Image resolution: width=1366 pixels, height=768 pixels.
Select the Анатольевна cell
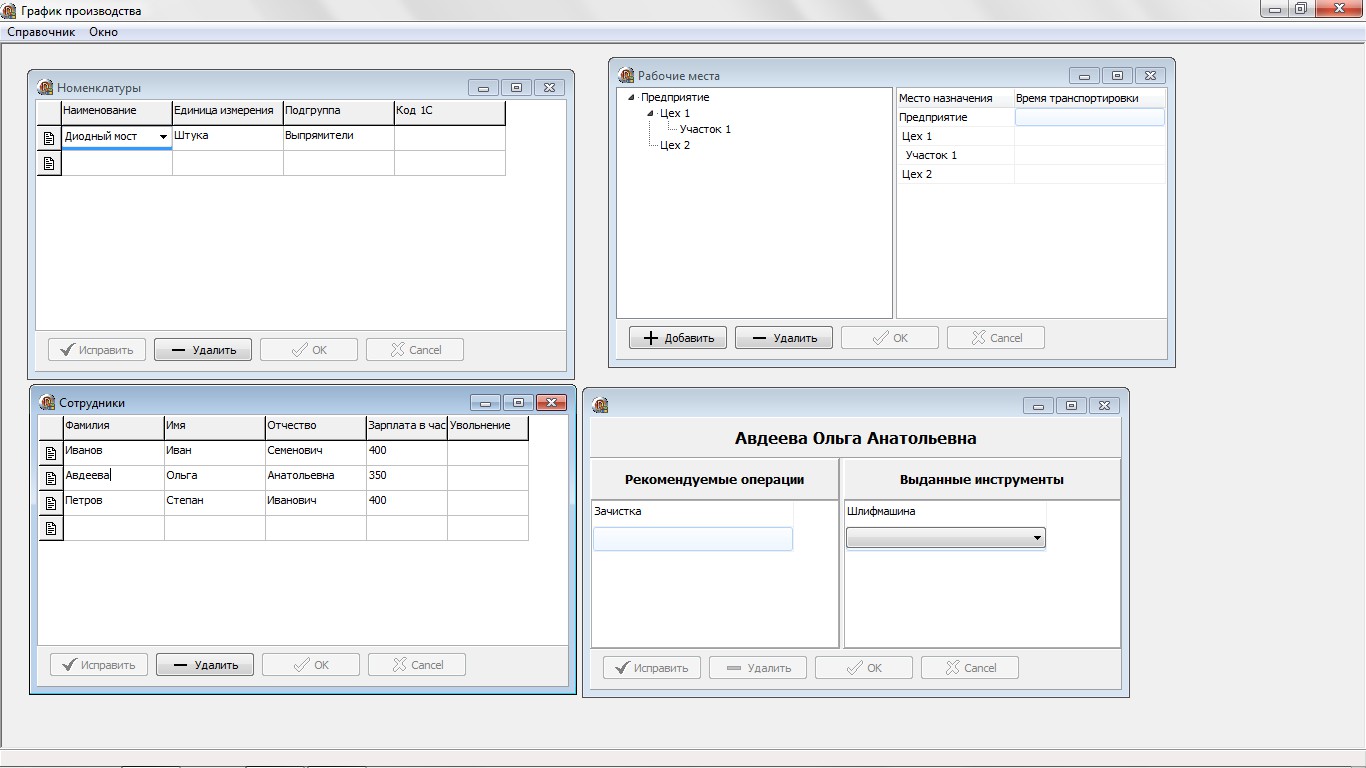[x=316, y=478]
